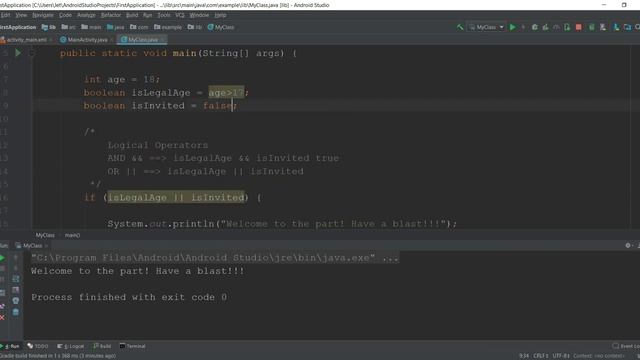The width and height of the screenshot is (640, 360).
Task: Open the Code menu
Action: (65, 15)
